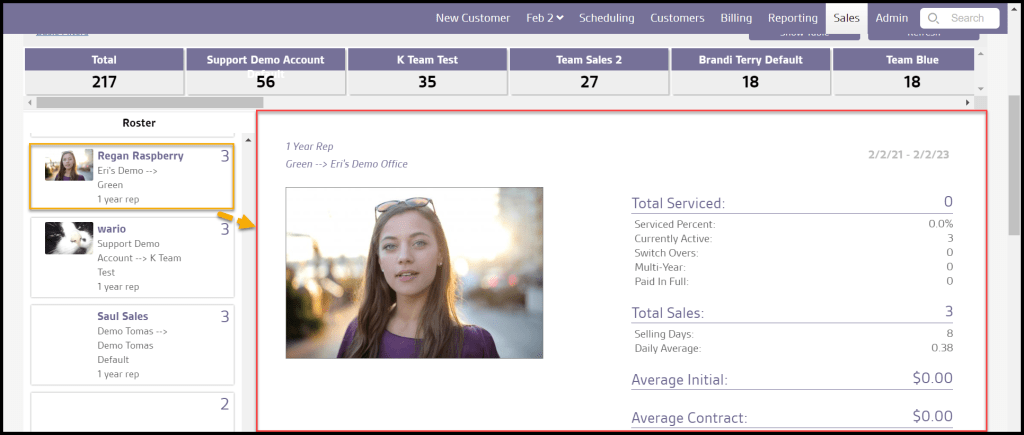Screen dimensions: 1024x435
Task: Click wario's roster avatar image
Action: click(69, 238)
